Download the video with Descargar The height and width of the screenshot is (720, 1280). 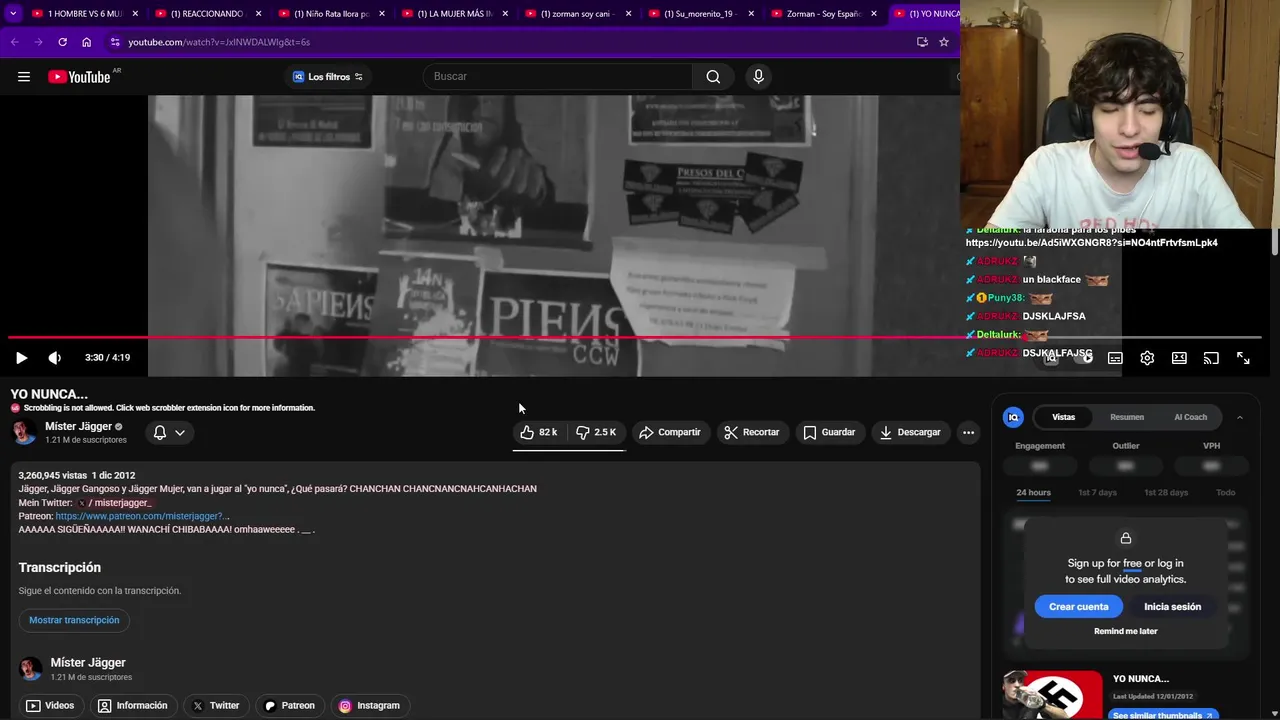(x=910, y=432)
